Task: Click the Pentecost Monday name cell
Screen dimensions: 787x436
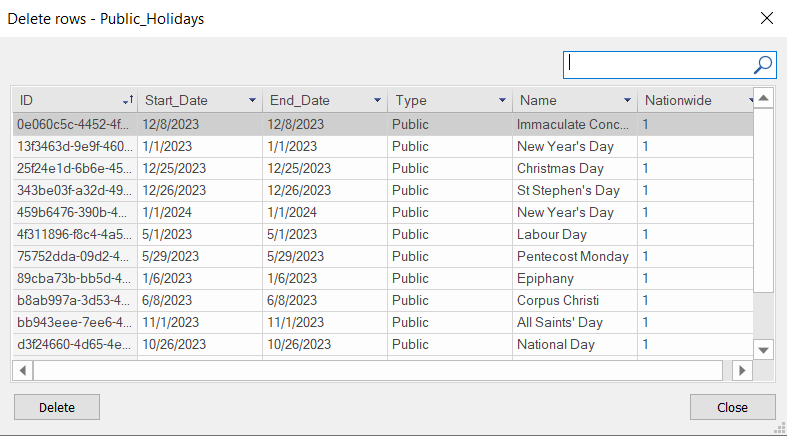Action: click(573, 256)
